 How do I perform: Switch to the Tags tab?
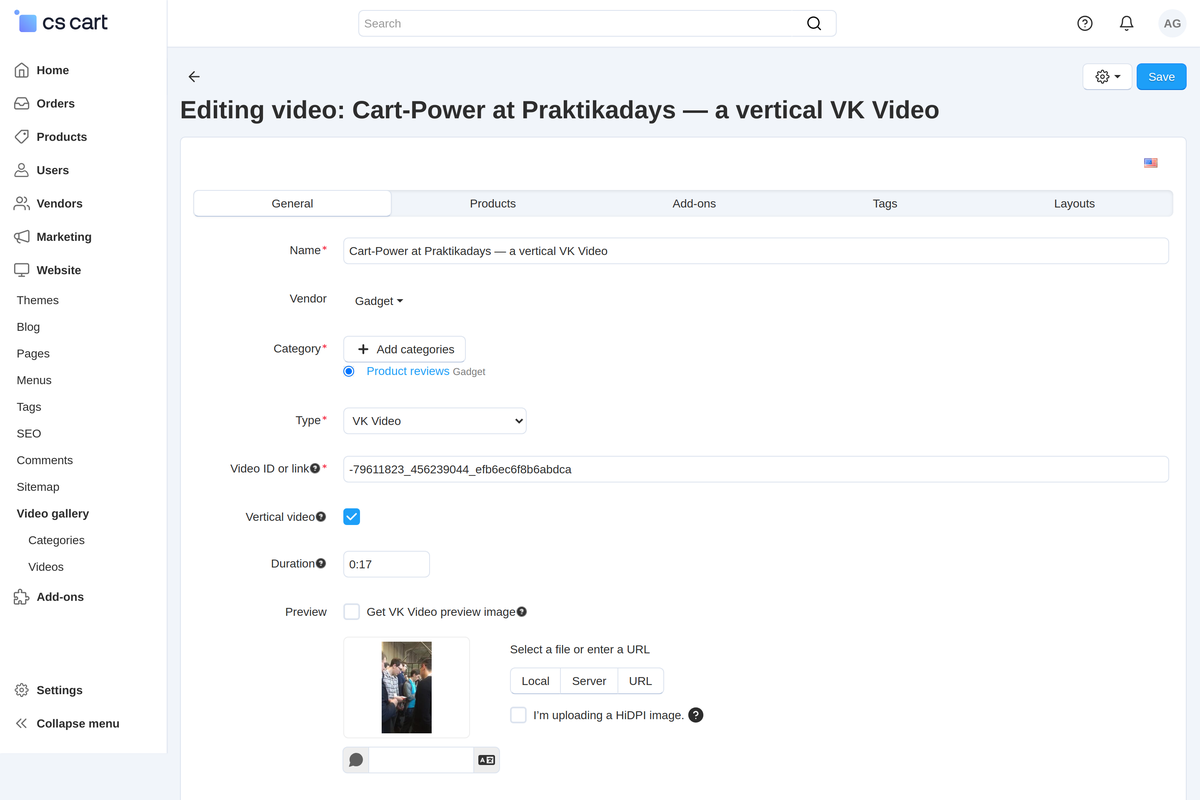[x=885, y=203]
